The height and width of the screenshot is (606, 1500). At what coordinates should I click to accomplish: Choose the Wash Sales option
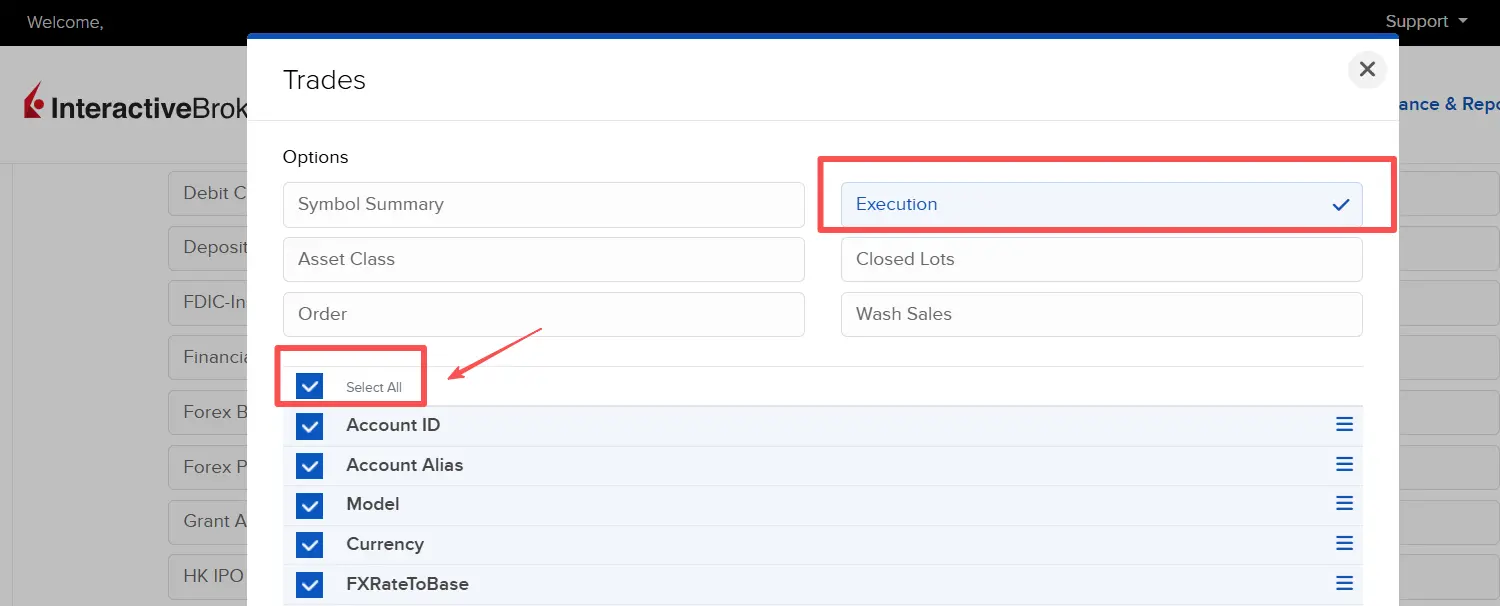(1101, 315)
